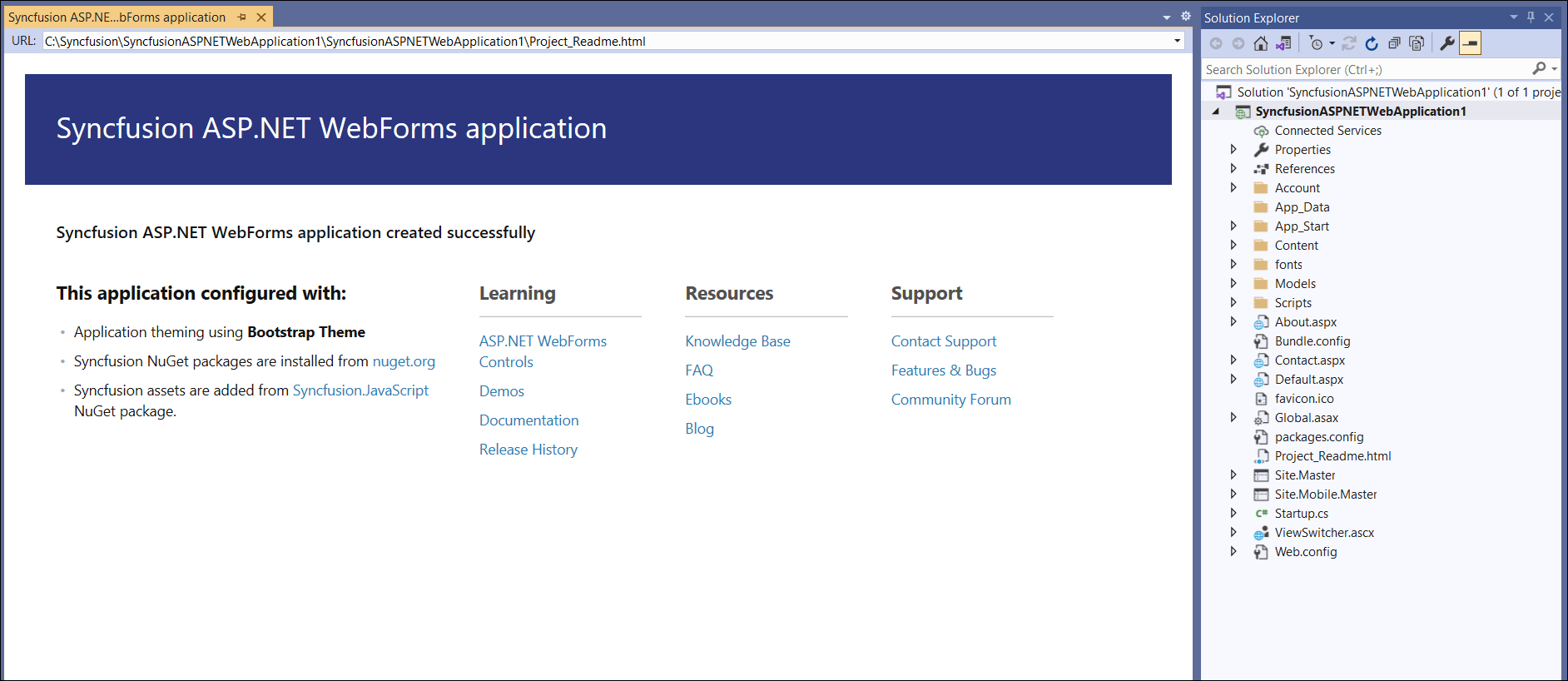Open the Features & Bugs link
Screen dimensions: 1568x681
point(944,370)
